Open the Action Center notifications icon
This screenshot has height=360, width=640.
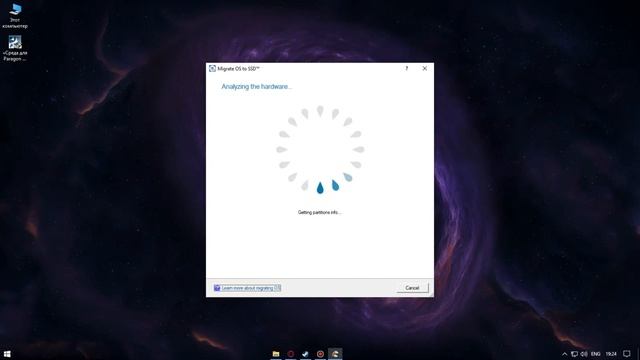pyautogui.click(x=627, y=354)
